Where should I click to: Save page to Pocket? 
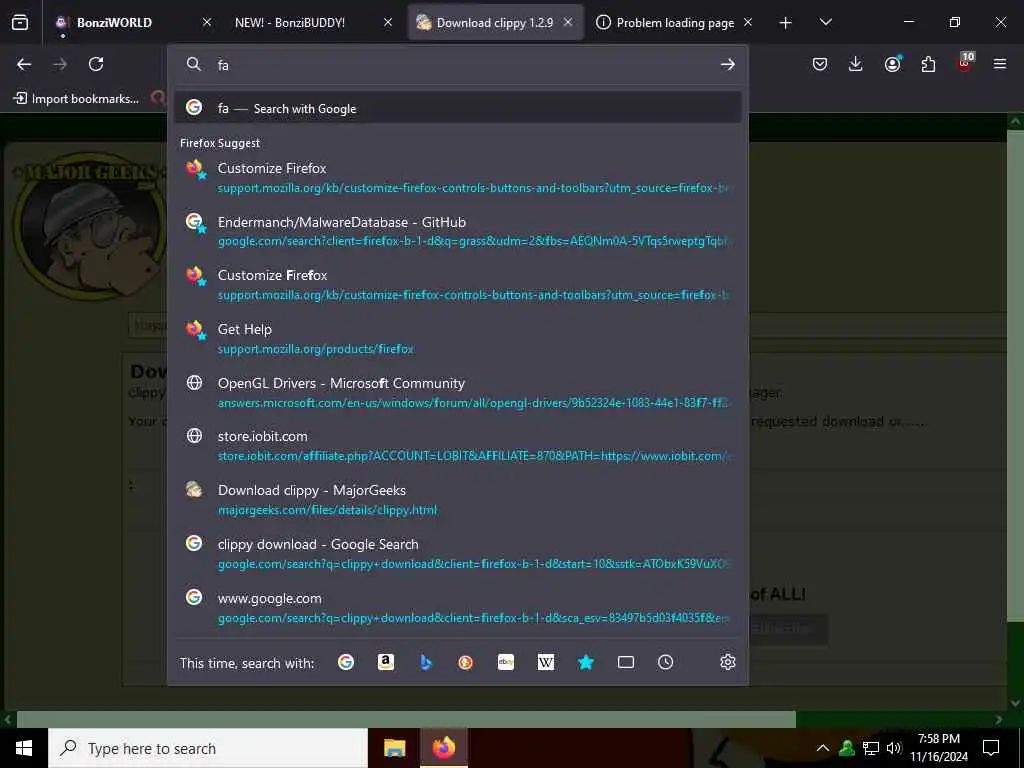click(x=820, y=64)
